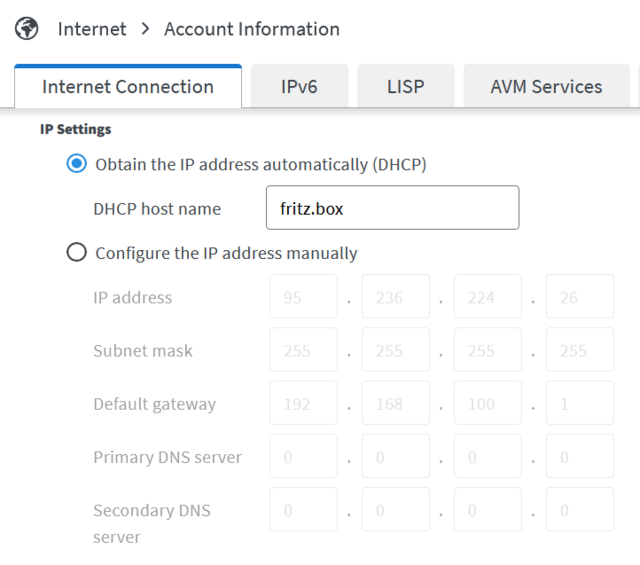Click the first IP address octet field

pos(303,297)
